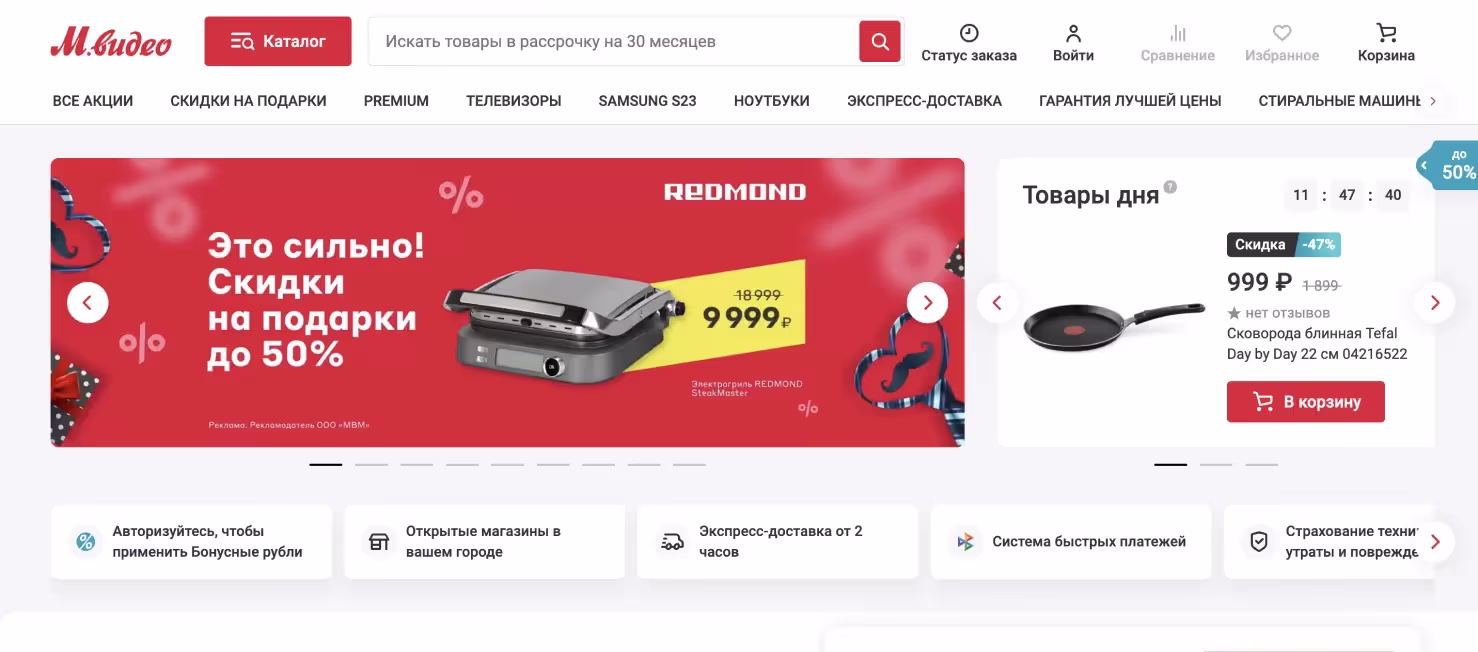This screenshot has height=652, width=1478.
Task: Open Избранное heart icon
Action: (1282, 32)
